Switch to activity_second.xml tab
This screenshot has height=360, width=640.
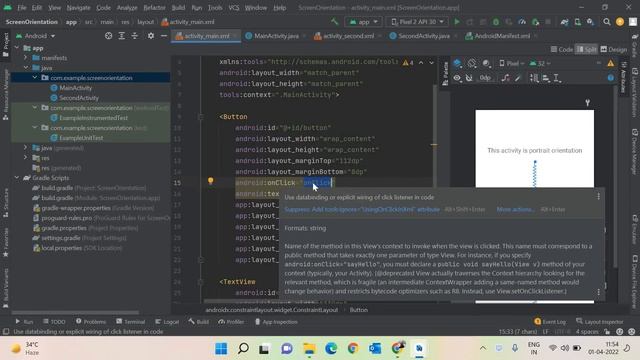pyautogui.click(x=348, y=36)
